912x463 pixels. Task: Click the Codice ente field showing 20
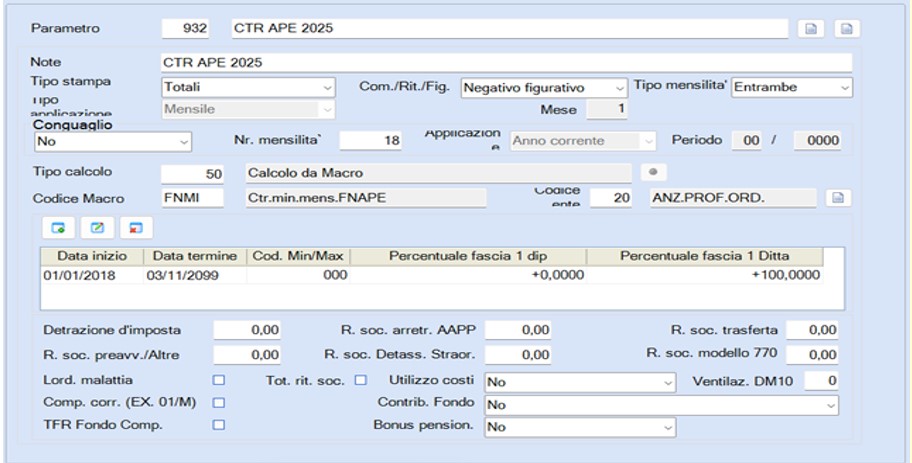pos(611,198)
